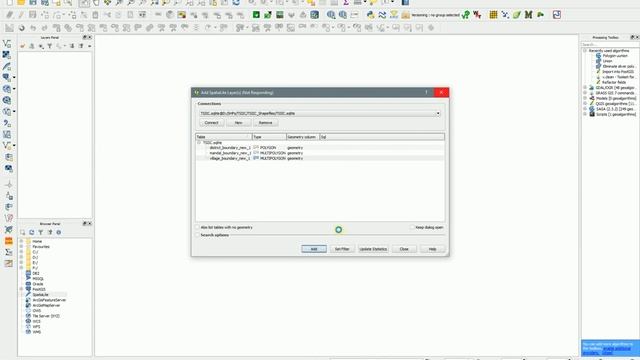Collapse the TSDC.sqlite tree node

(x=199, y=142)
